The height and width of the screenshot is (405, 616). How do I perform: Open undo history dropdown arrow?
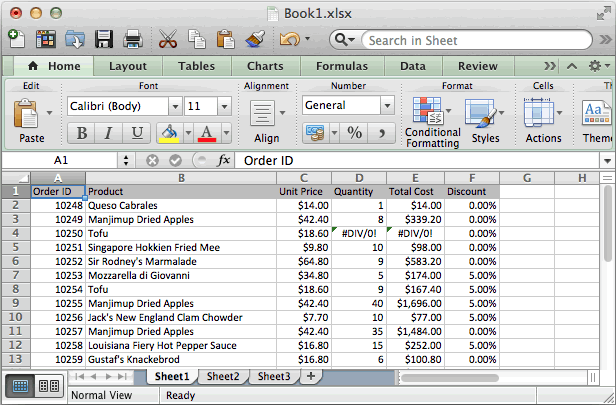(307, 38)
